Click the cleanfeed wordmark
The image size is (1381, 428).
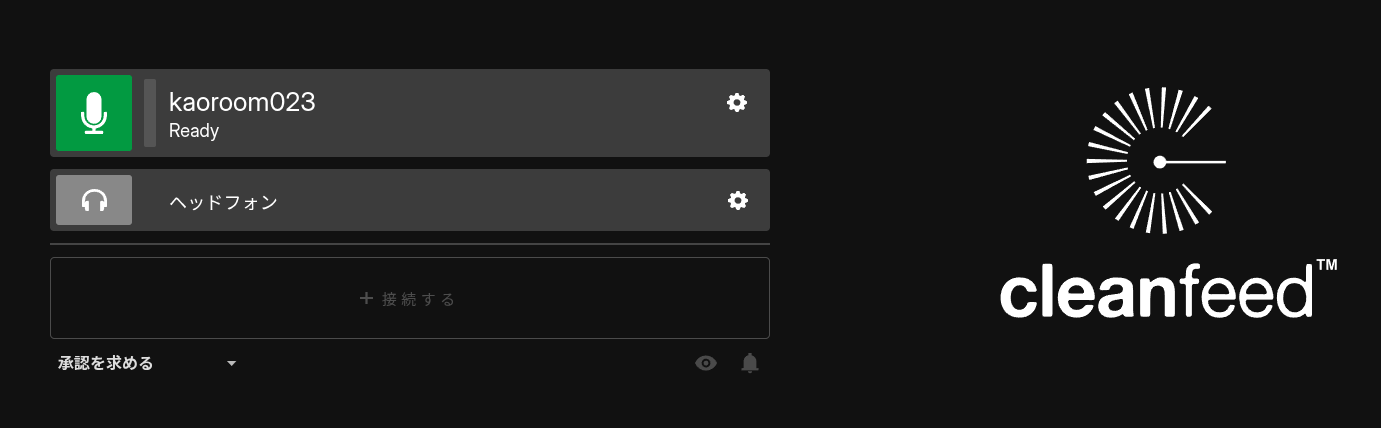point(1155,293)
